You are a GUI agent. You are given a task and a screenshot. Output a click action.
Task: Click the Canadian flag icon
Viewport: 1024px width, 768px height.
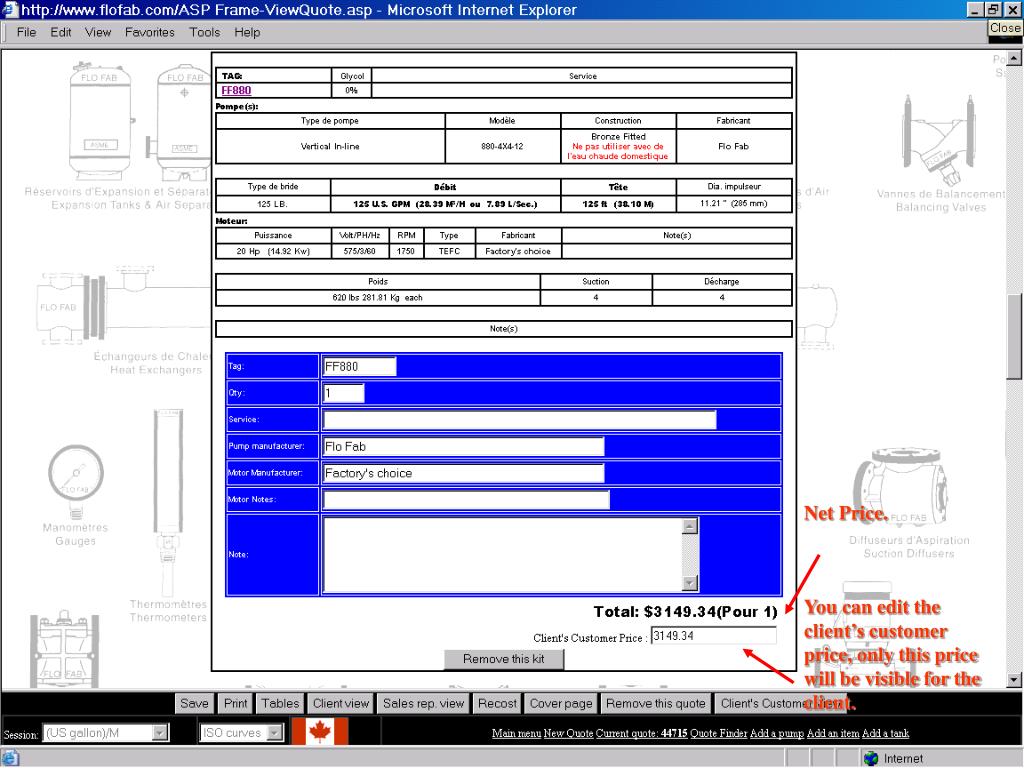pos(319,731)
